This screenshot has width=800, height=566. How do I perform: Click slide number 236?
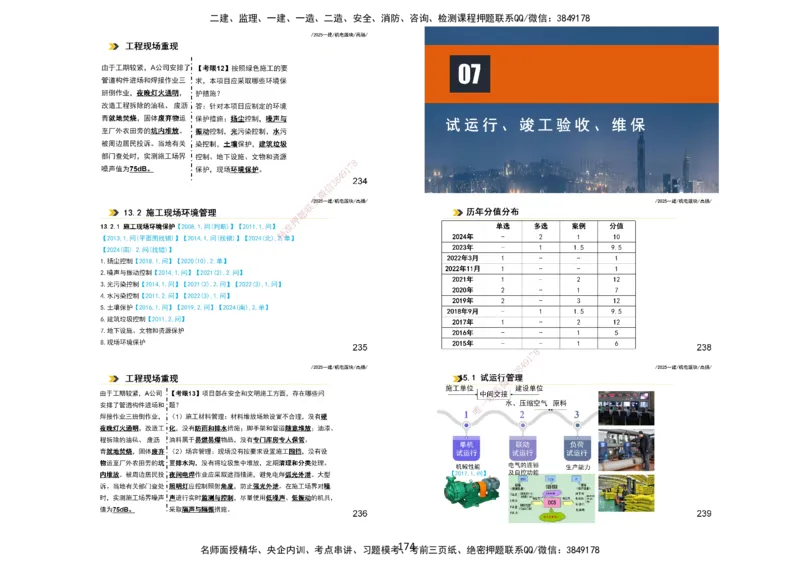coord(360,514)
